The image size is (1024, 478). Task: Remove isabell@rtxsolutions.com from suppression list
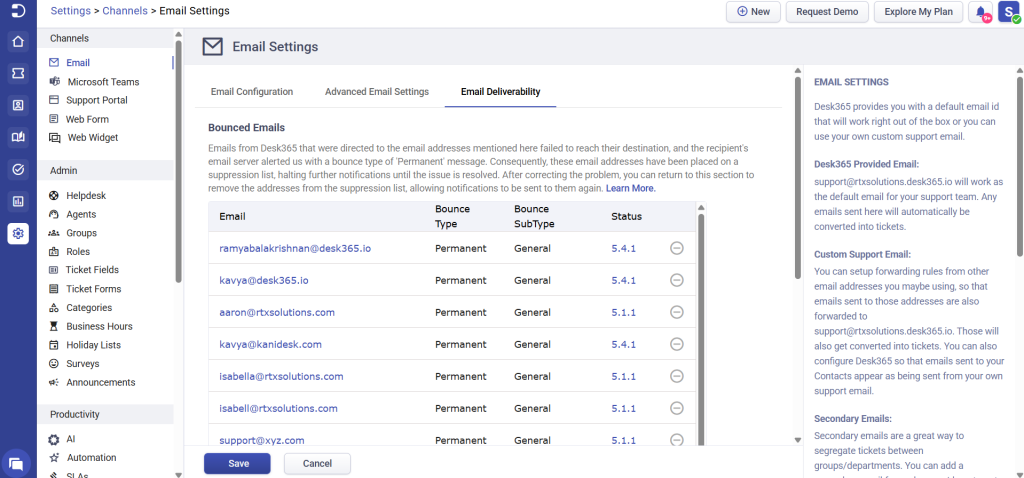point(677,408)
